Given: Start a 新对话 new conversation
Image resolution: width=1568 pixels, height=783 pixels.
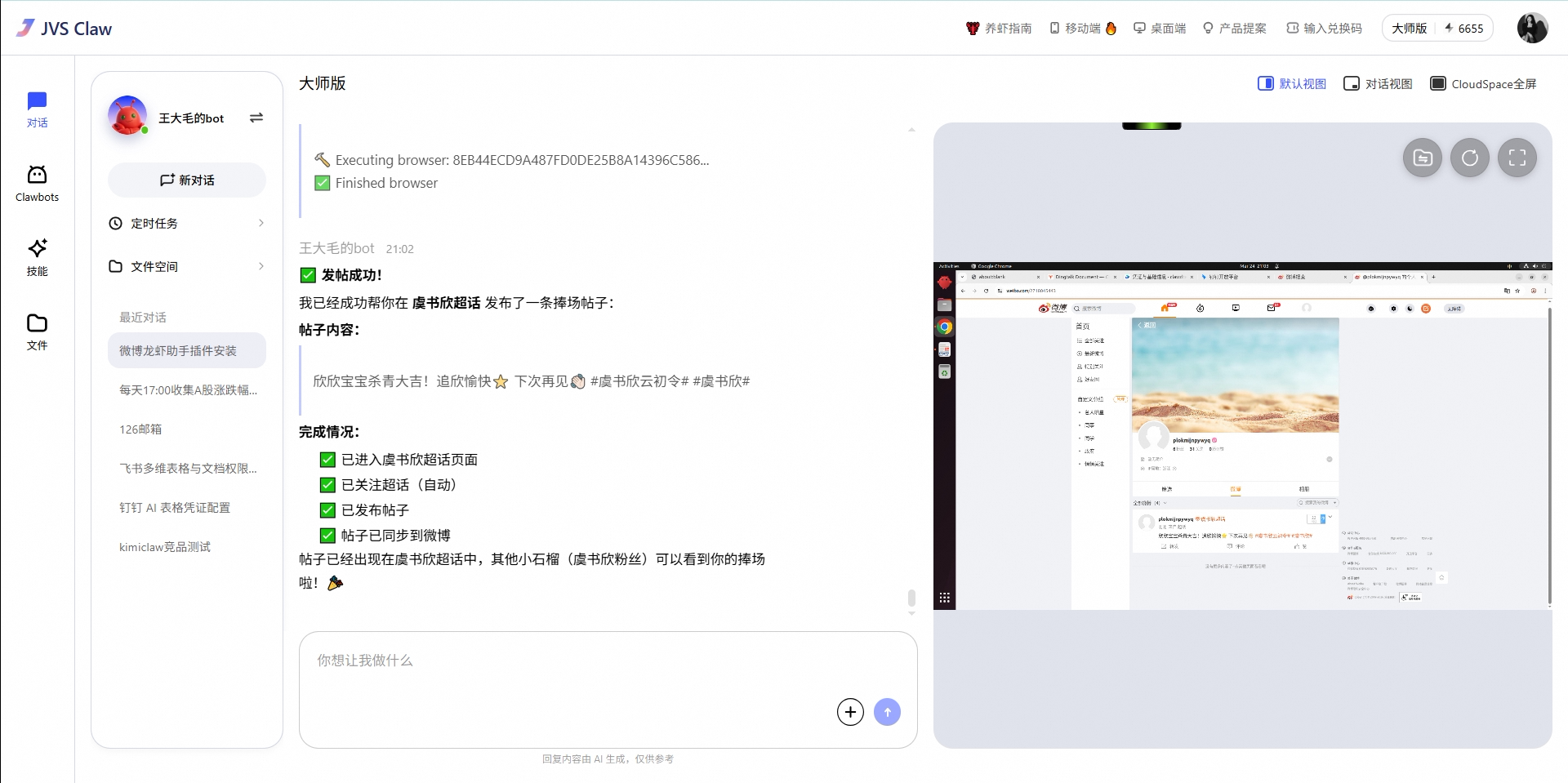Looking at the screenshot, I should pos(186,180).
